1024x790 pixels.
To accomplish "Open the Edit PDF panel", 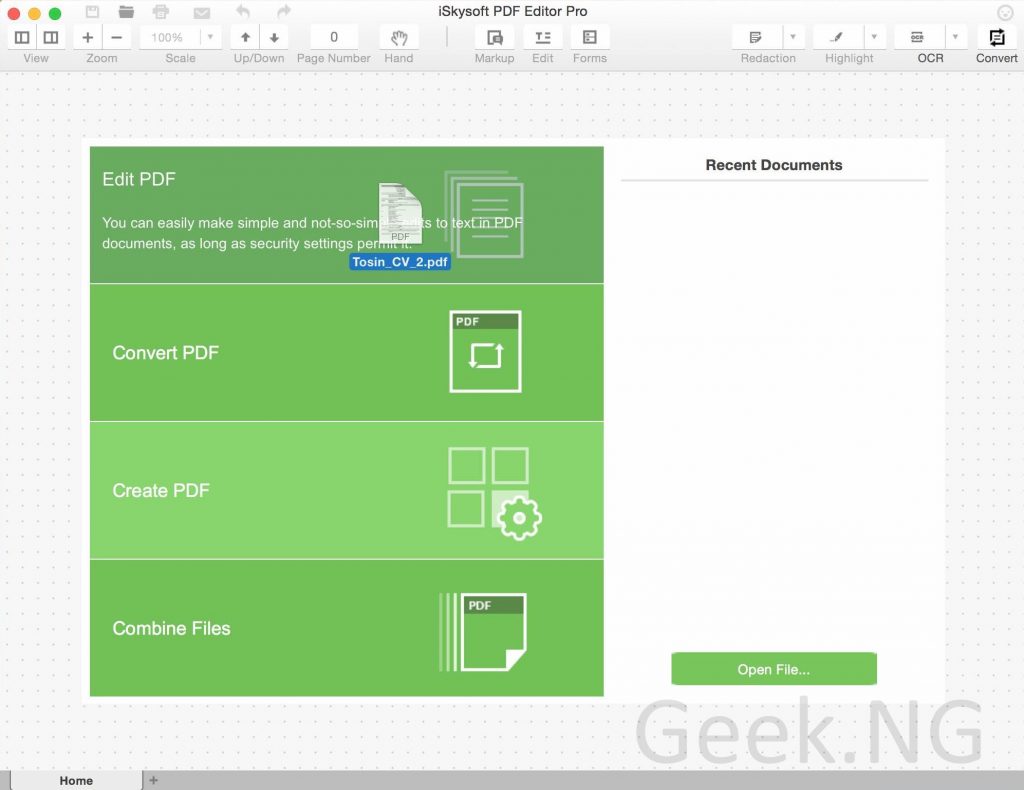I will 346,215.
